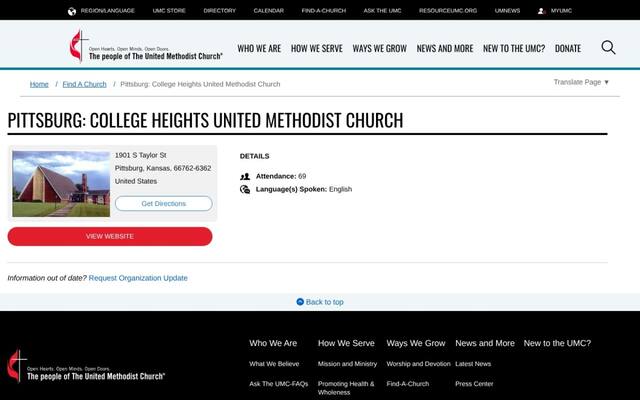640x400 pixels.
Task: Open the News and More main menu
Action: pyautogui.click(x=445, y=48)
